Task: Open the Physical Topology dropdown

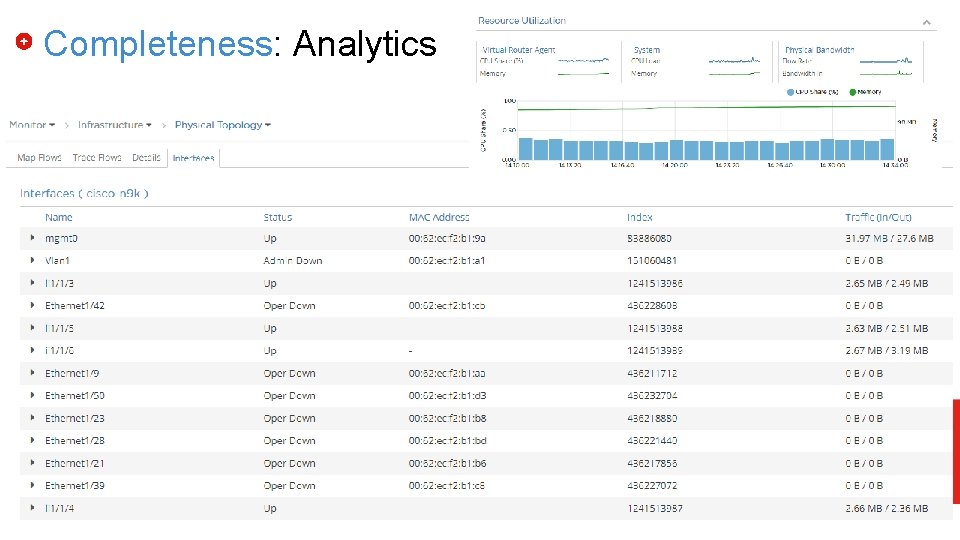Action: click(223, 125)
